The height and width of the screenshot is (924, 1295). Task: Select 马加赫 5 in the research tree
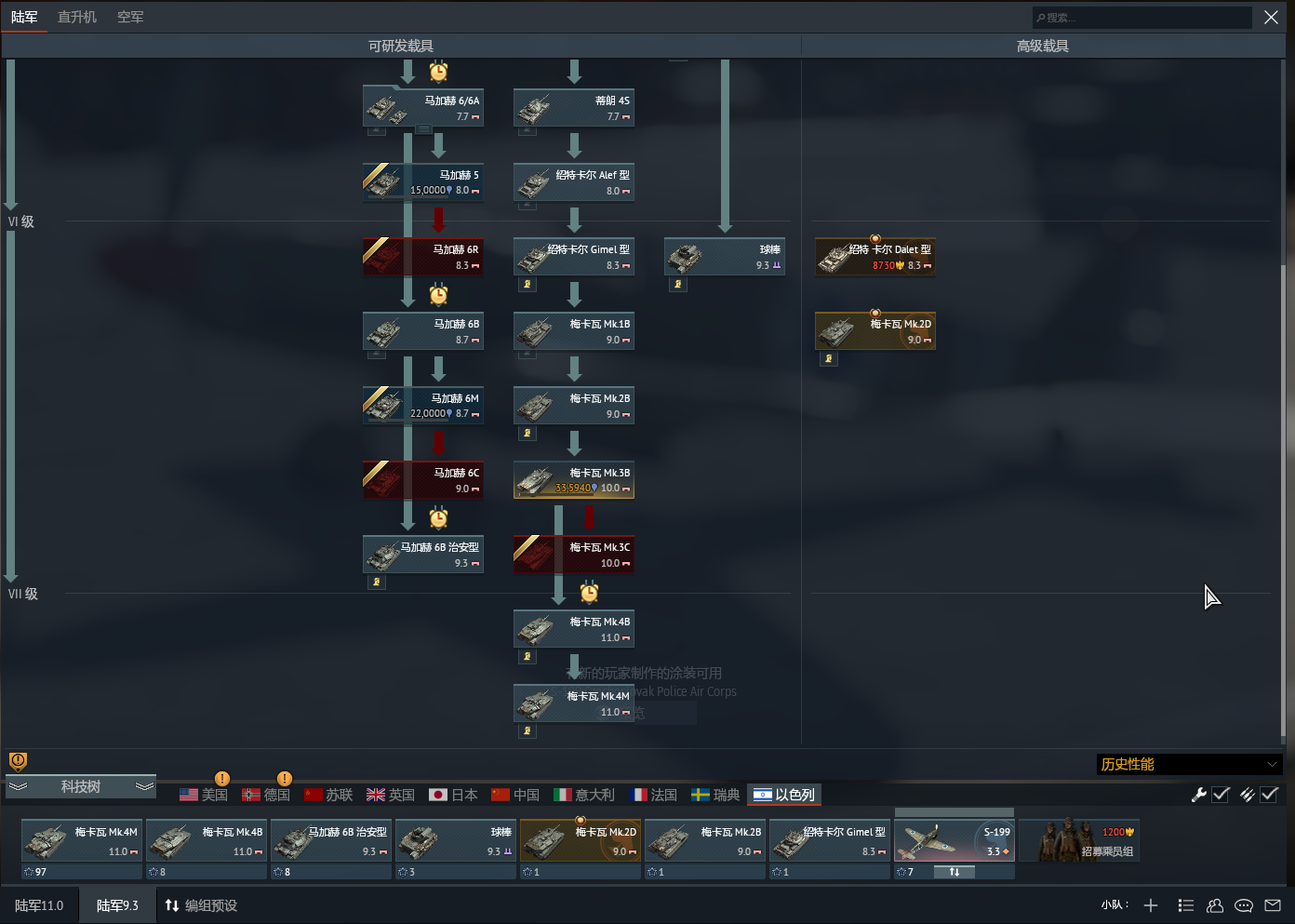[x=423, y=182]
